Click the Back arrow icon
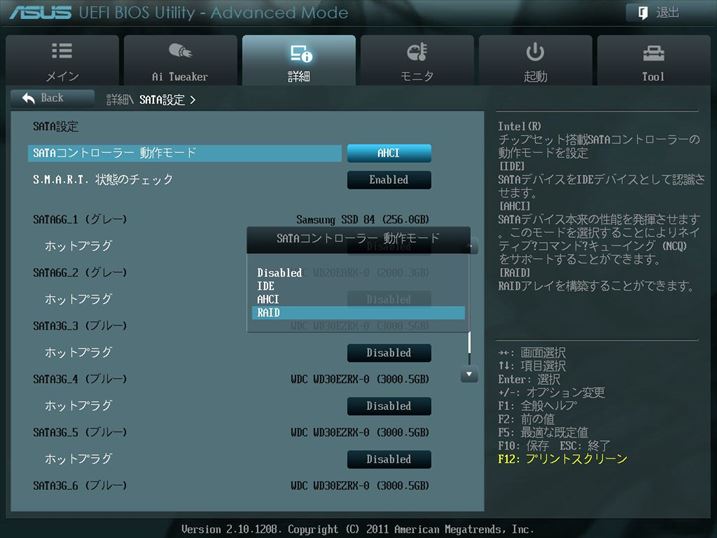This screenshot has width=717, height=538. click(x=28, y=98)
